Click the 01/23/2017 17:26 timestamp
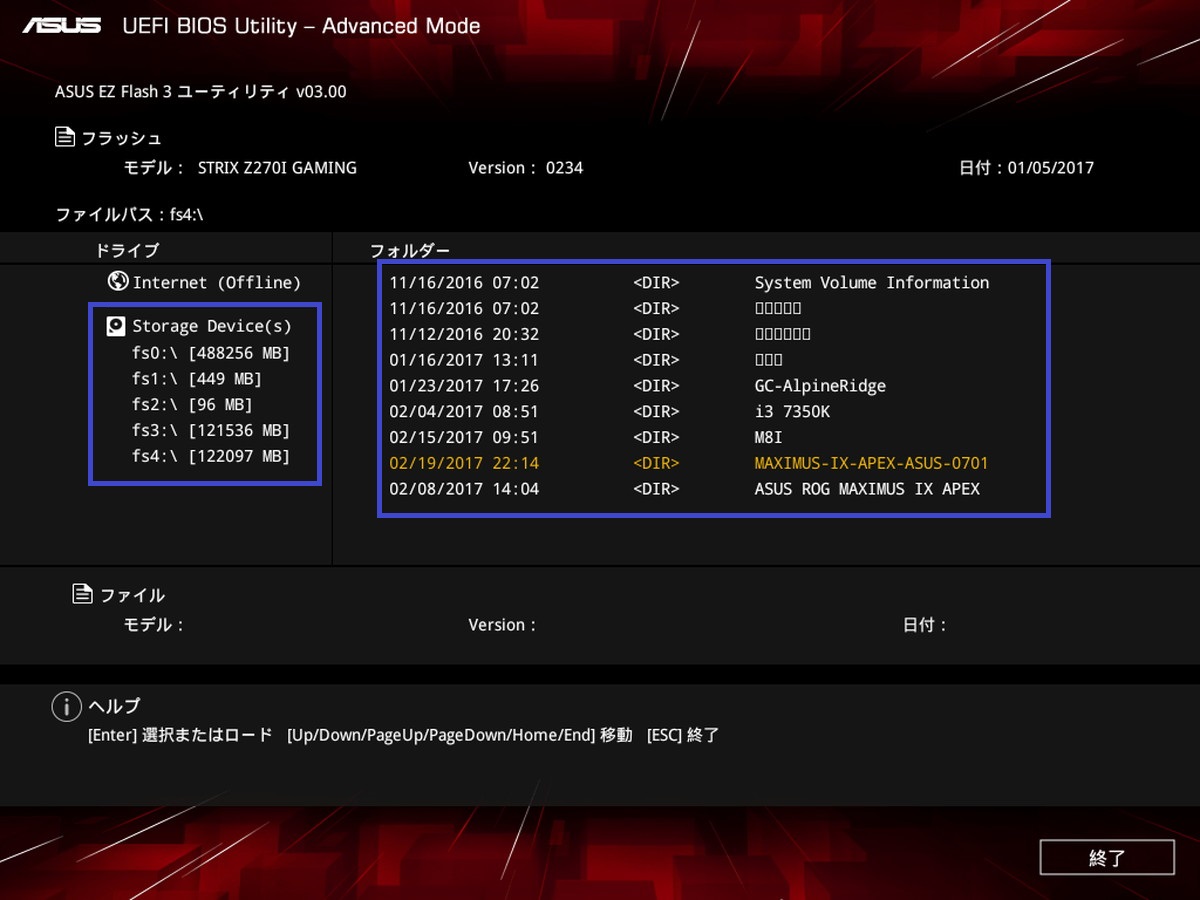This screenshot has height=900, width=1200. (464, 386)
